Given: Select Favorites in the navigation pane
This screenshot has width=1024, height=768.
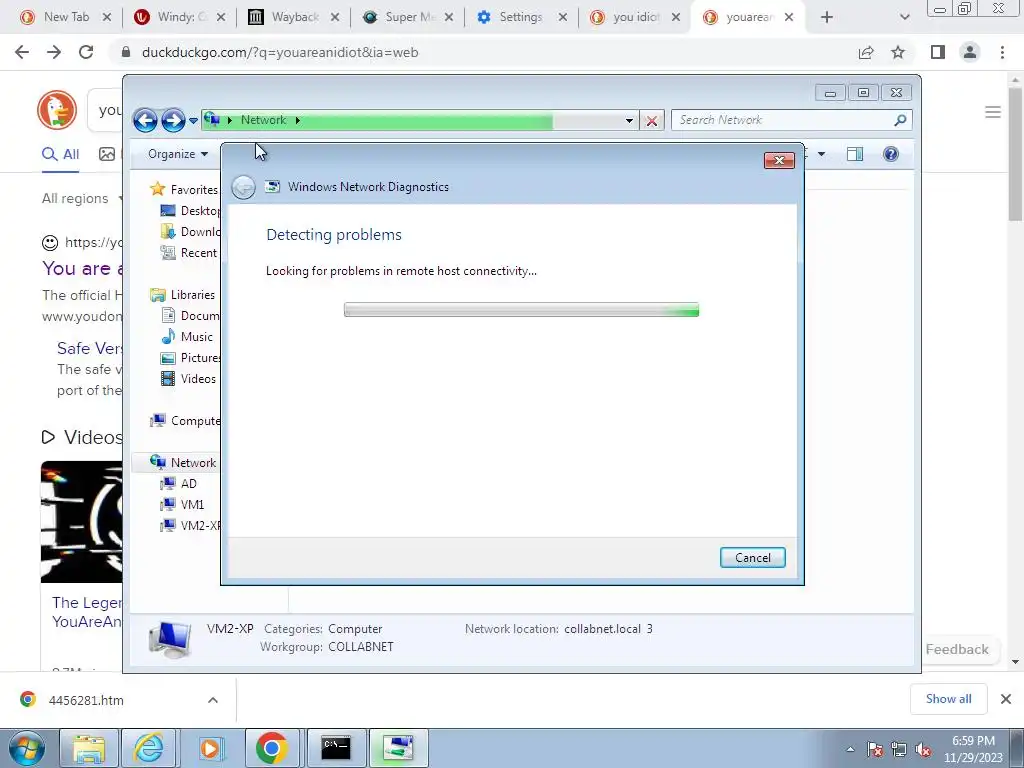Looking at the screenshot, I should click(x=184, y=189).
